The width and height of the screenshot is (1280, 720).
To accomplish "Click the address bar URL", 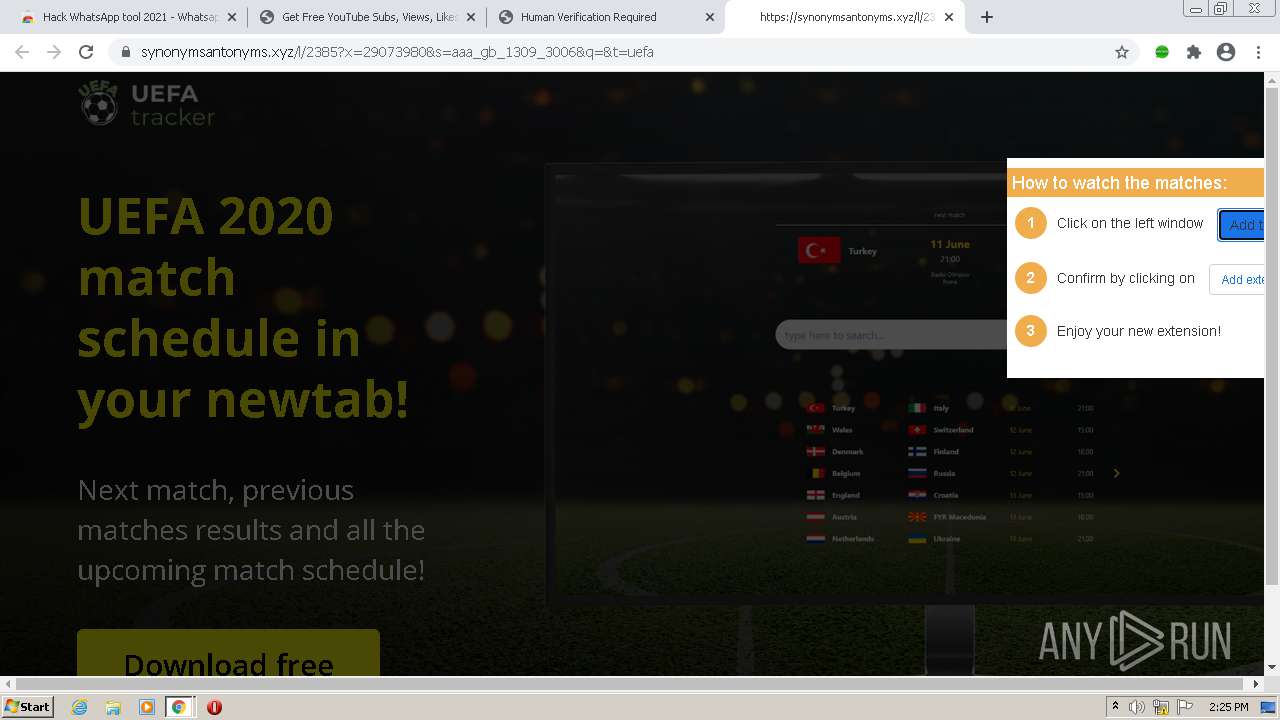I will [397, 52].
